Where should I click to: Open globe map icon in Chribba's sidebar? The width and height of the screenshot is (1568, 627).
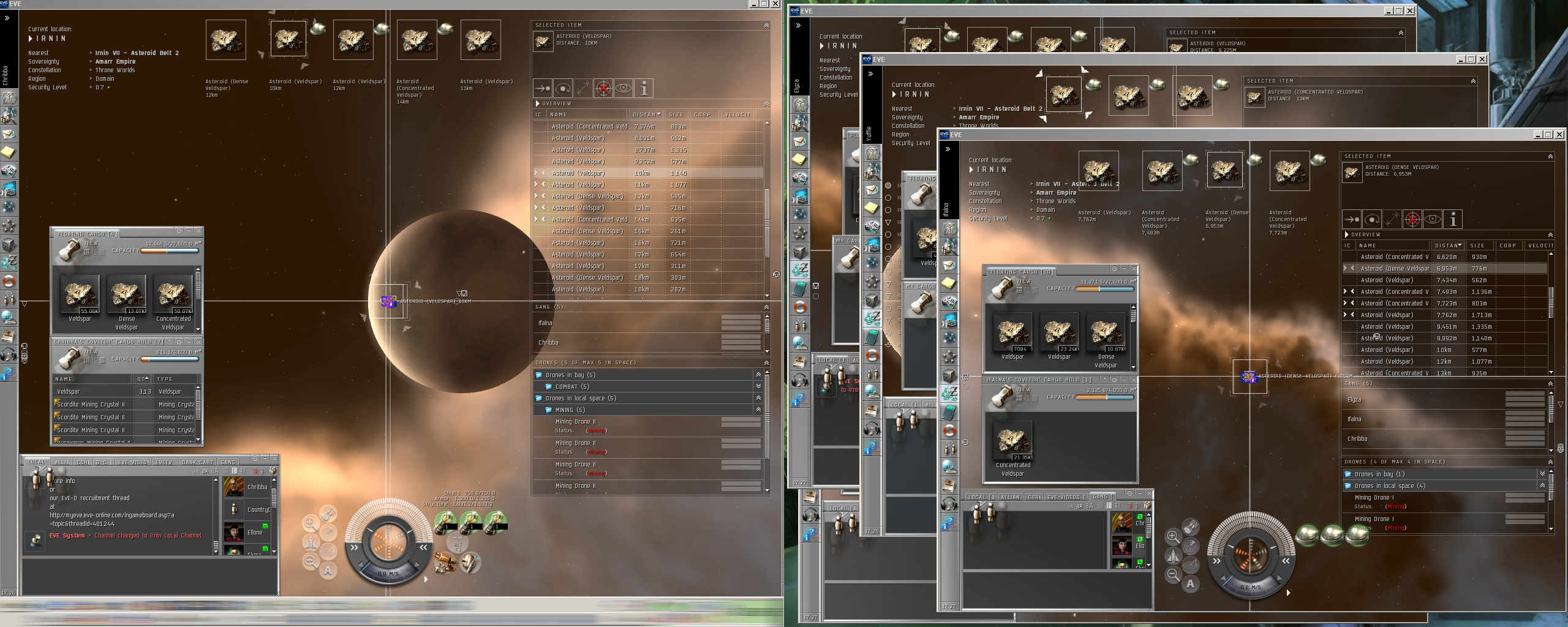pos(9,317)
